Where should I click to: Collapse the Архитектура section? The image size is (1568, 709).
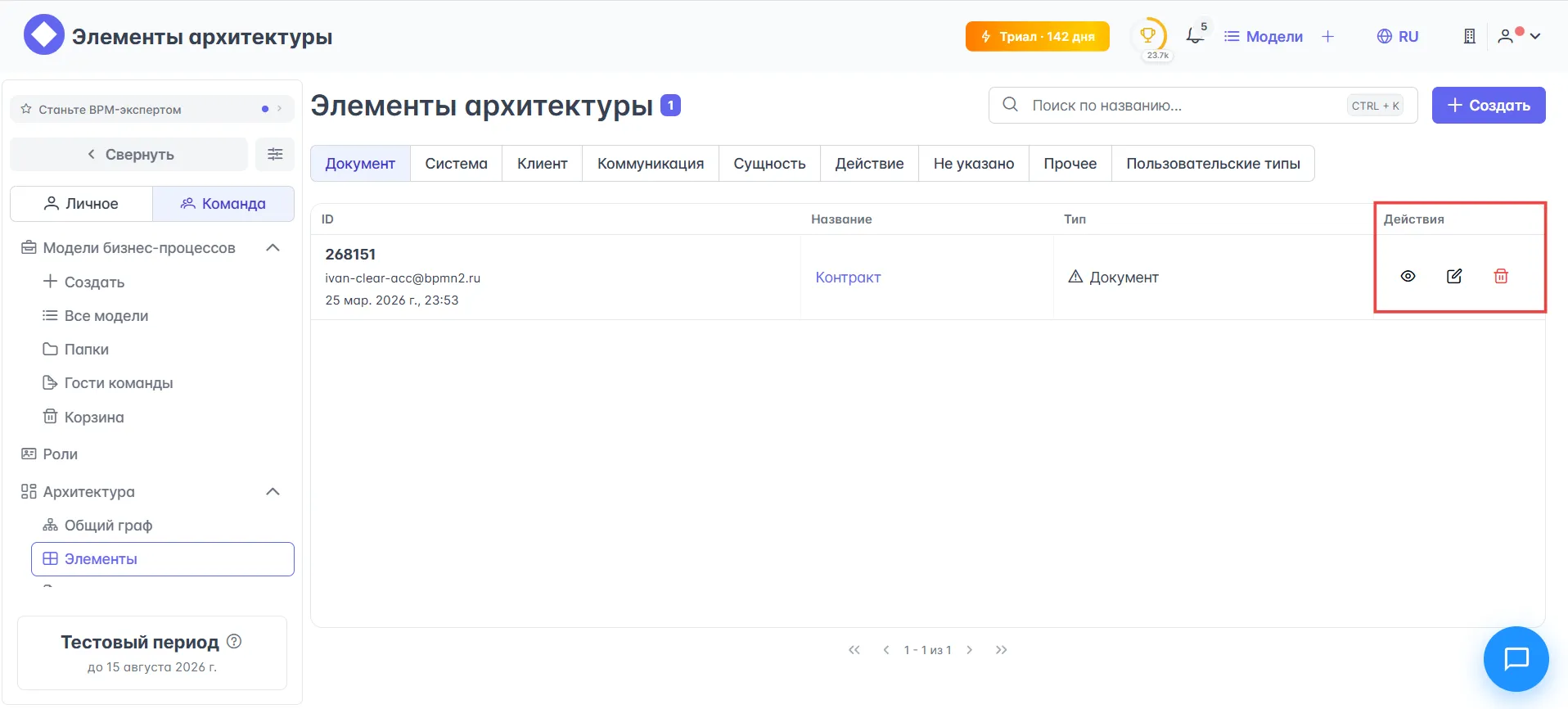tap(273, 492)
